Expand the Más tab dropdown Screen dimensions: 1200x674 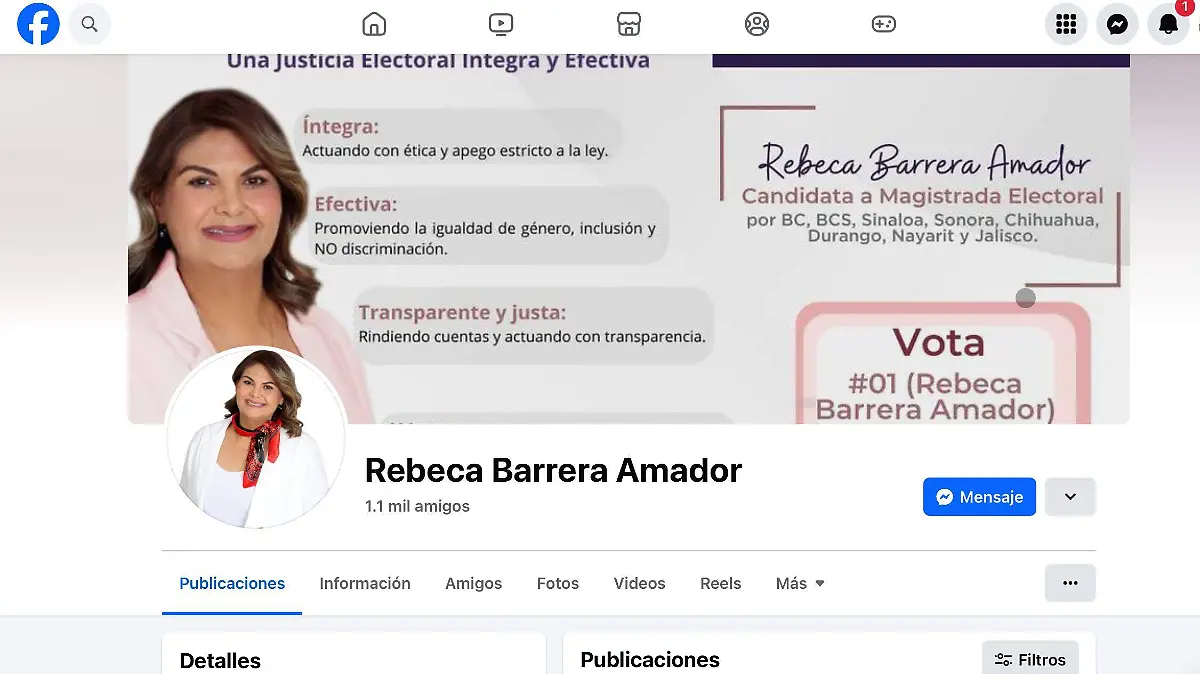coord(800,583)
